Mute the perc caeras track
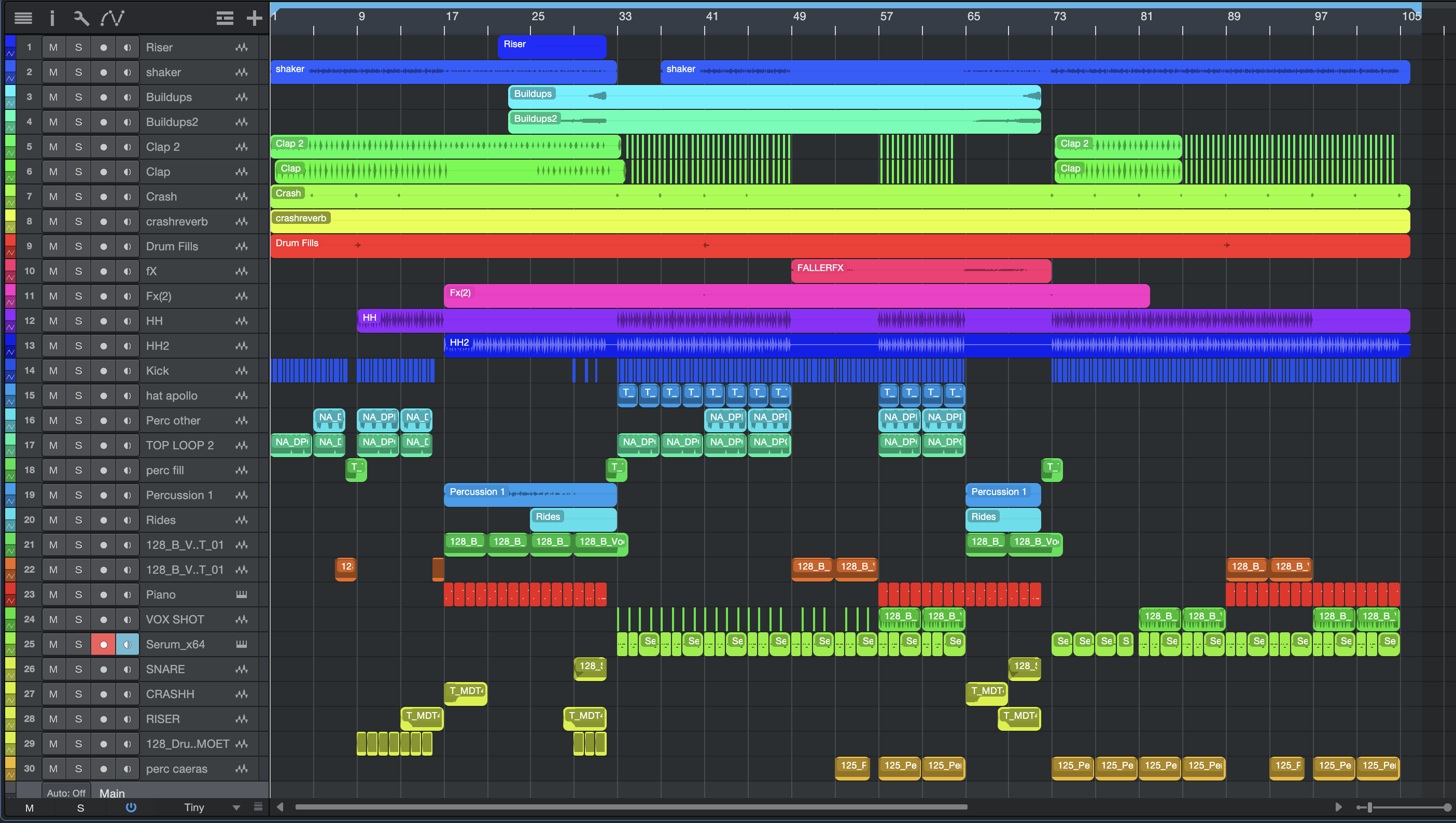This screenshot has width=1456, height=823. 53,769
